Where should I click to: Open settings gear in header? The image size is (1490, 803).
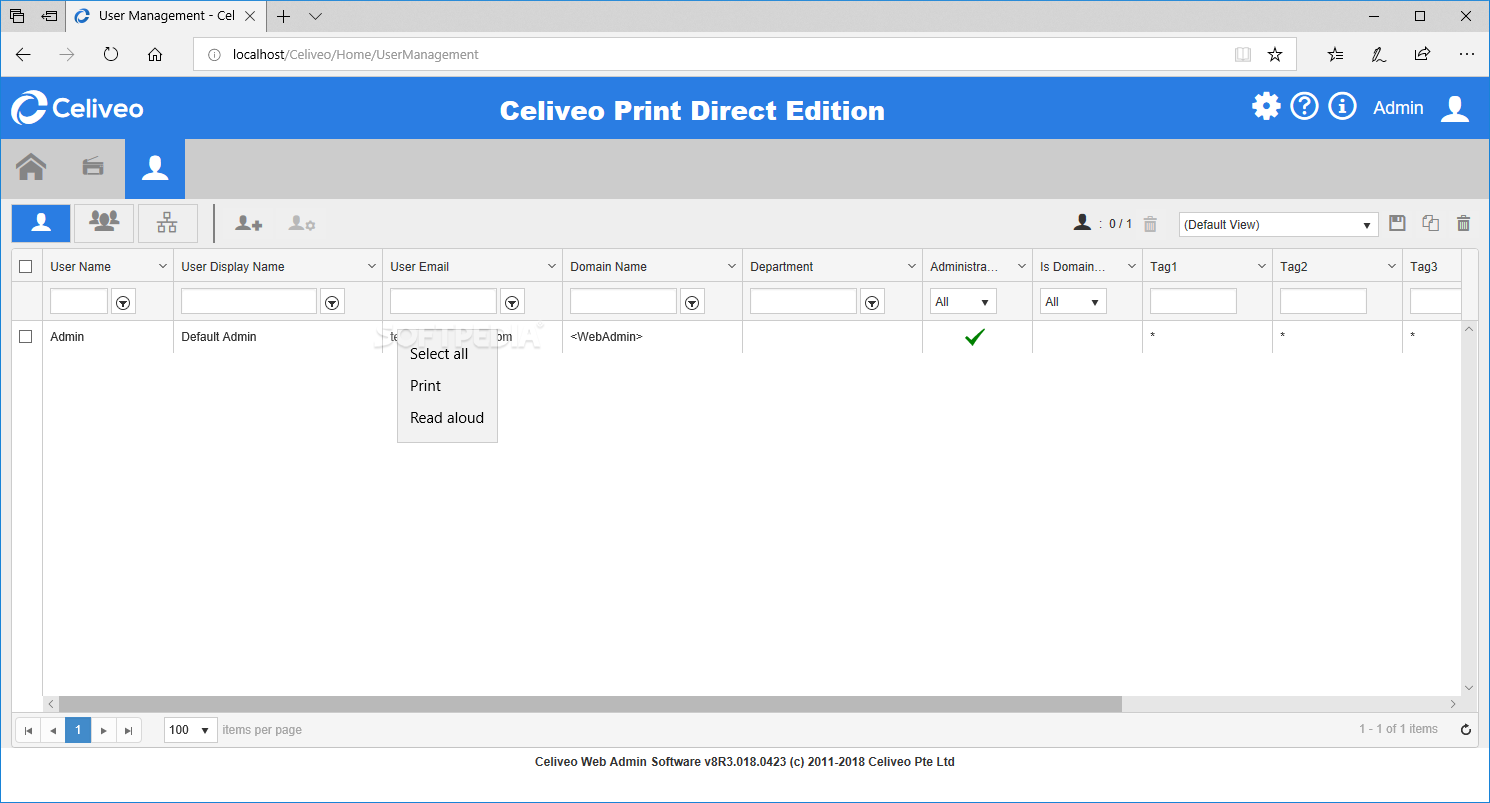point(1266,107)
